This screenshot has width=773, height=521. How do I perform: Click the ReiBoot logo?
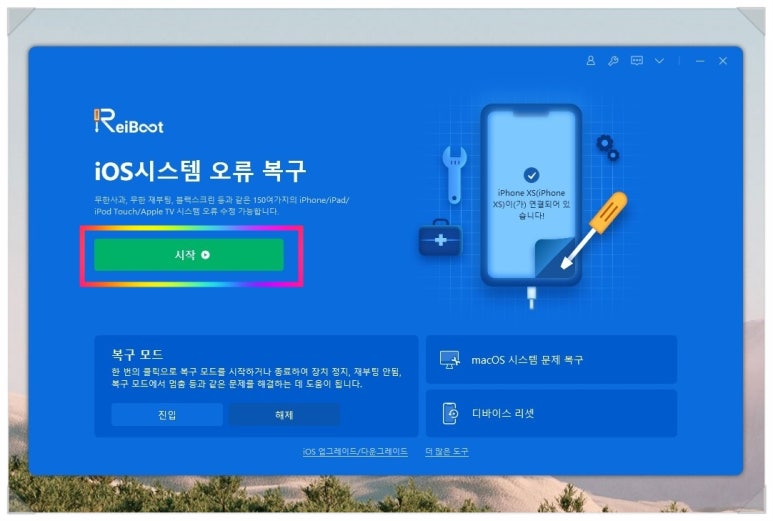click(129, 121)
